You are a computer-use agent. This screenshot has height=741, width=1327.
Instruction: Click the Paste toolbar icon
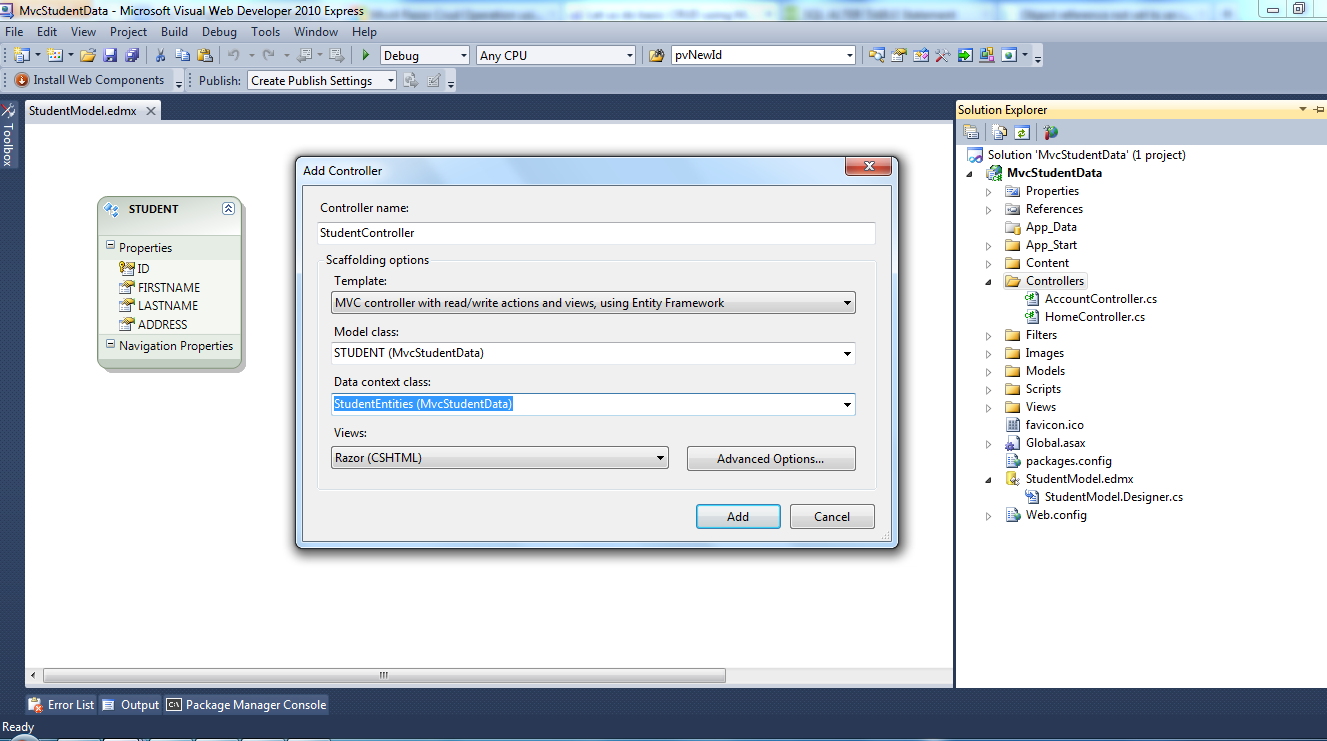[206, 55]
